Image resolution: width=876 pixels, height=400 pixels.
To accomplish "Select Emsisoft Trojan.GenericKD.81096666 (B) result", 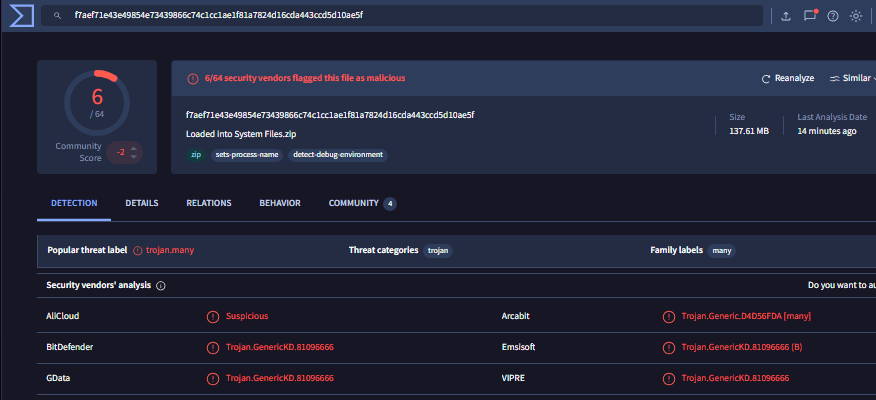I will 742,347.
